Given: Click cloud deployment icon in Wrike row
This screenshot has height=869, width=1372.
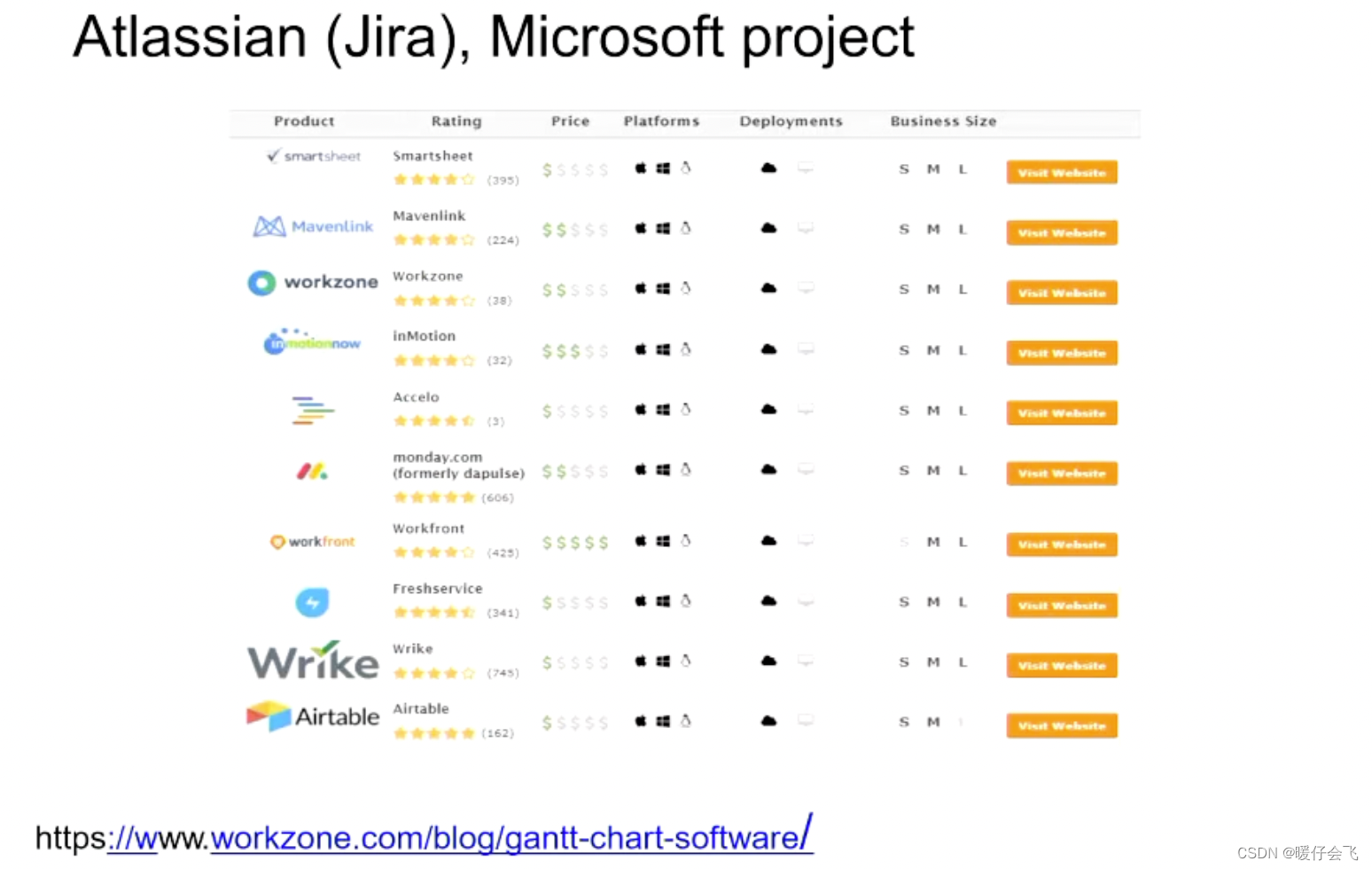Looking at the screenshot, I should (x=768, y=661).
